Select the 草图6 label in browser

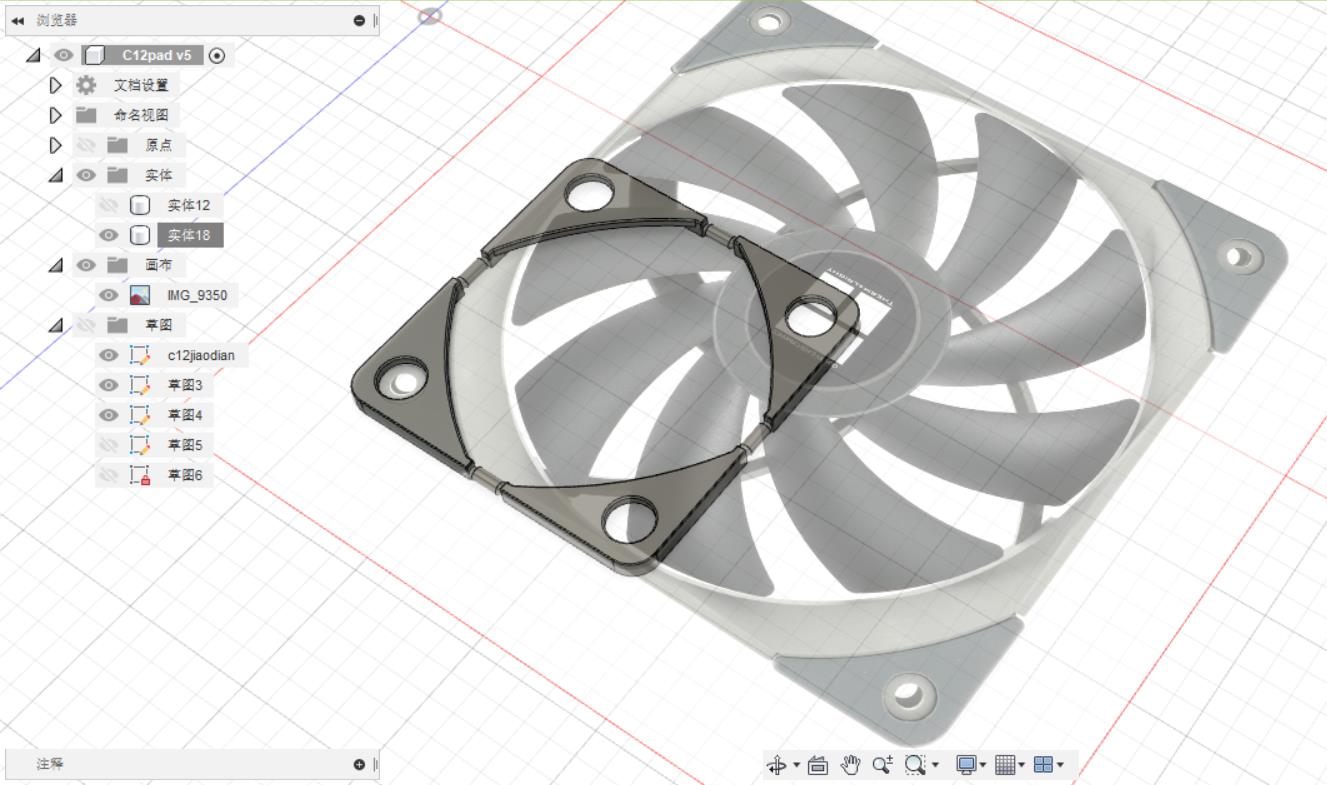coord(185,475)
